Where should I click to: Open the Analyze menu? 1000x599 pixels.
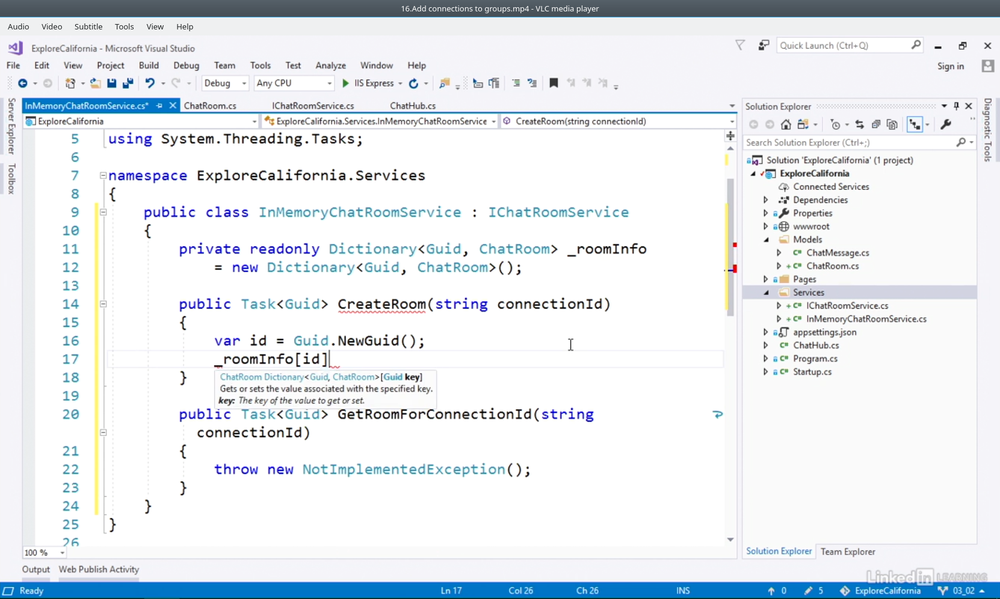[x=330, y=65]
